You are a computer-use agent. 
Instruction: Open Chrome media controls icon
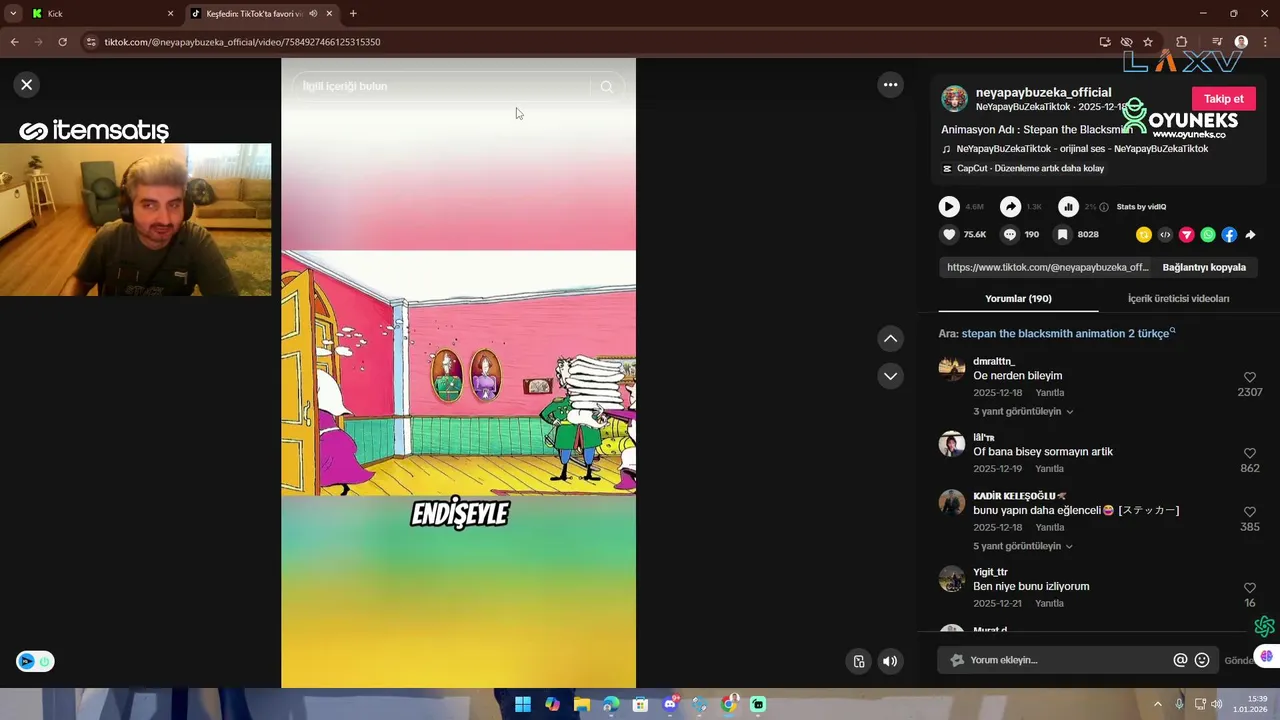tap(1217, 42)
